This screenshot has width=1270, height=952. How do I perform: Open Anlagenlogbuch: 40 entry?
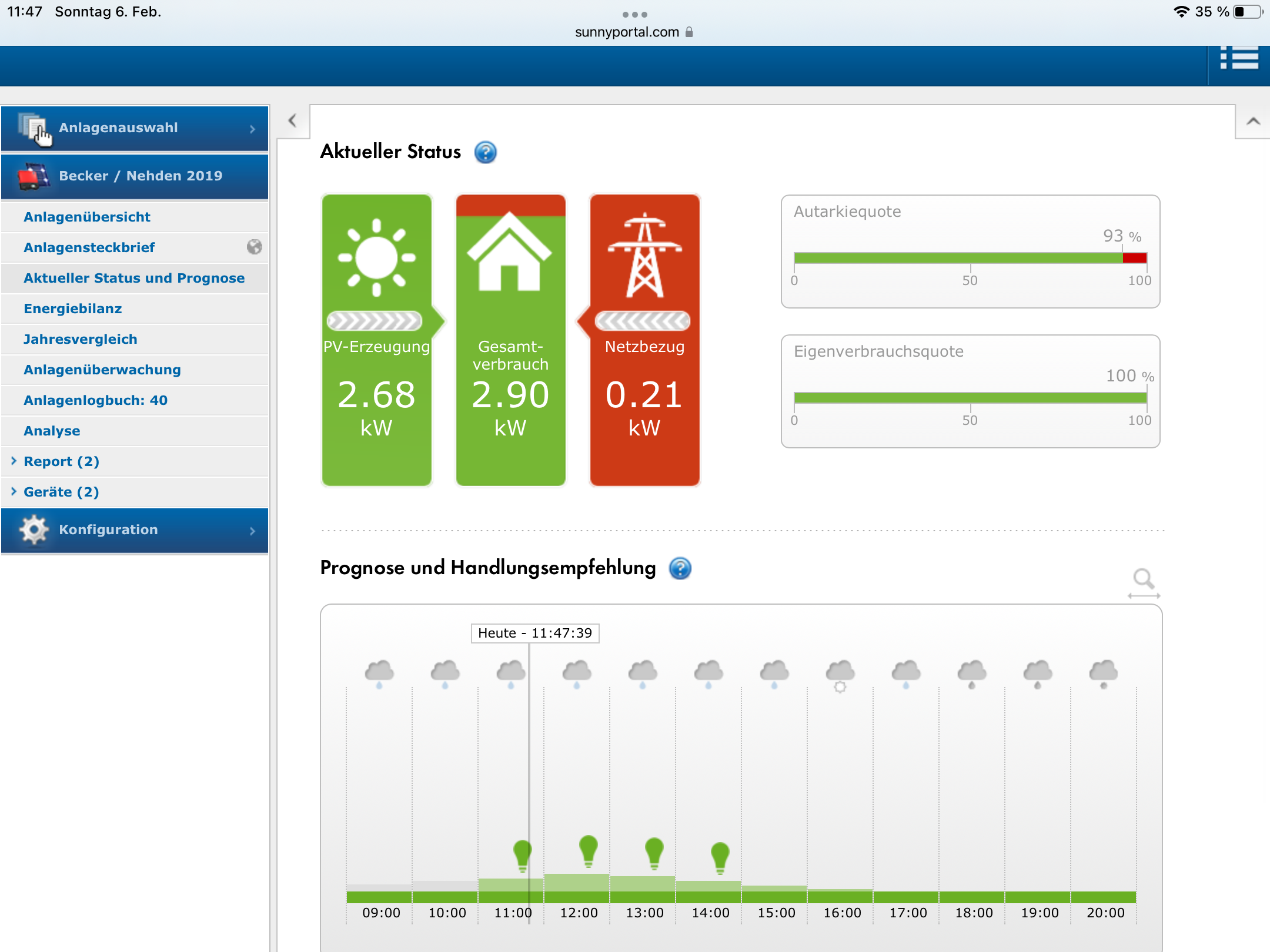tap(96, 400)
